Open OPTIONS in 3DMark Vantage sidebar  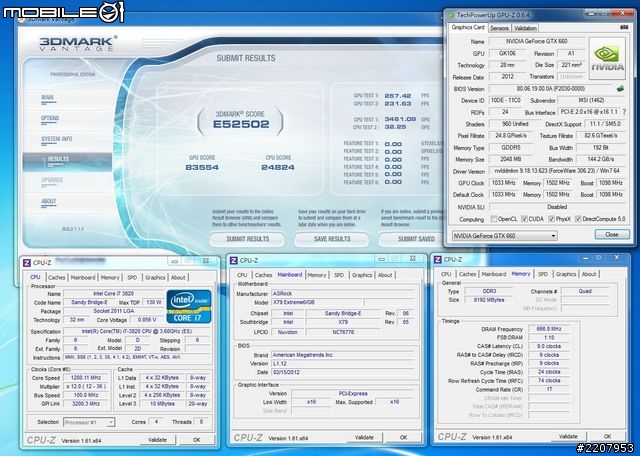click(x=50, y=119)
